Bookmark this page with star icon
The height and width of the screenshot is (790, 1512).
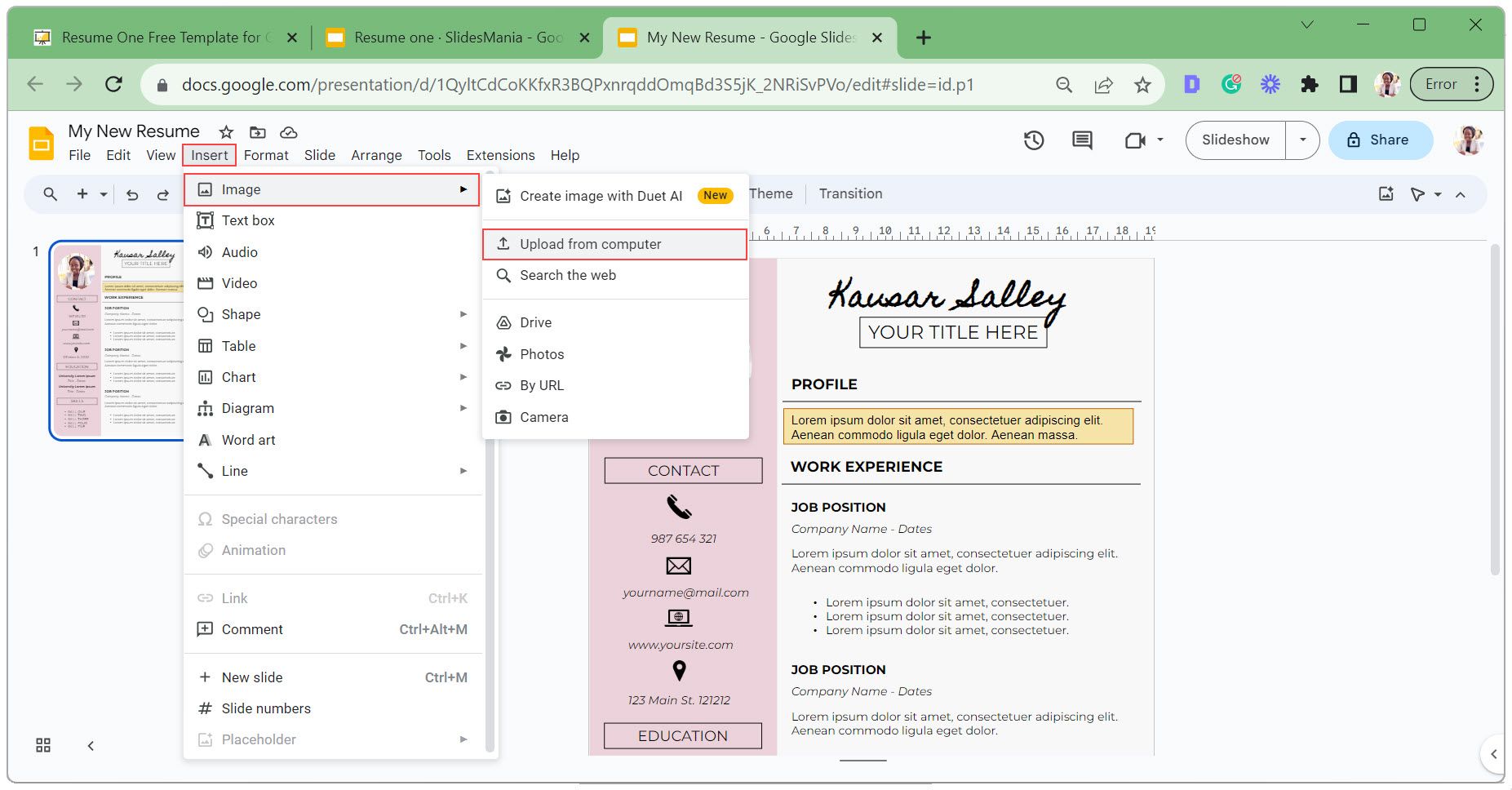1142,85
